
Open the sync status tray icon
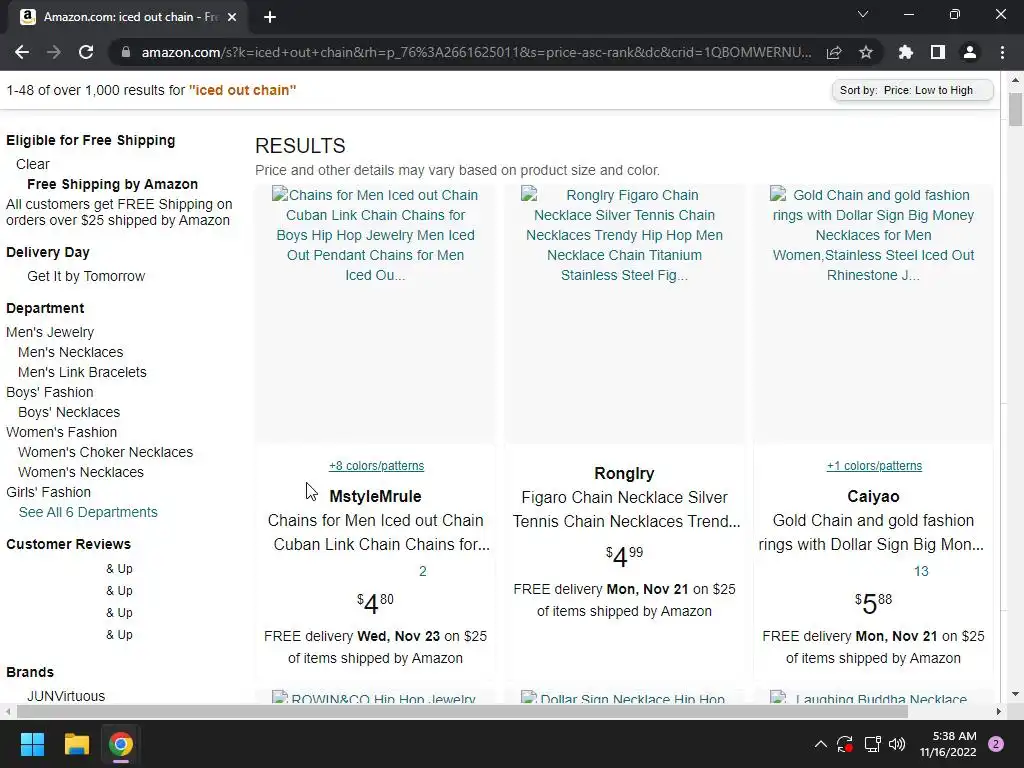click(x=844, y=744)
